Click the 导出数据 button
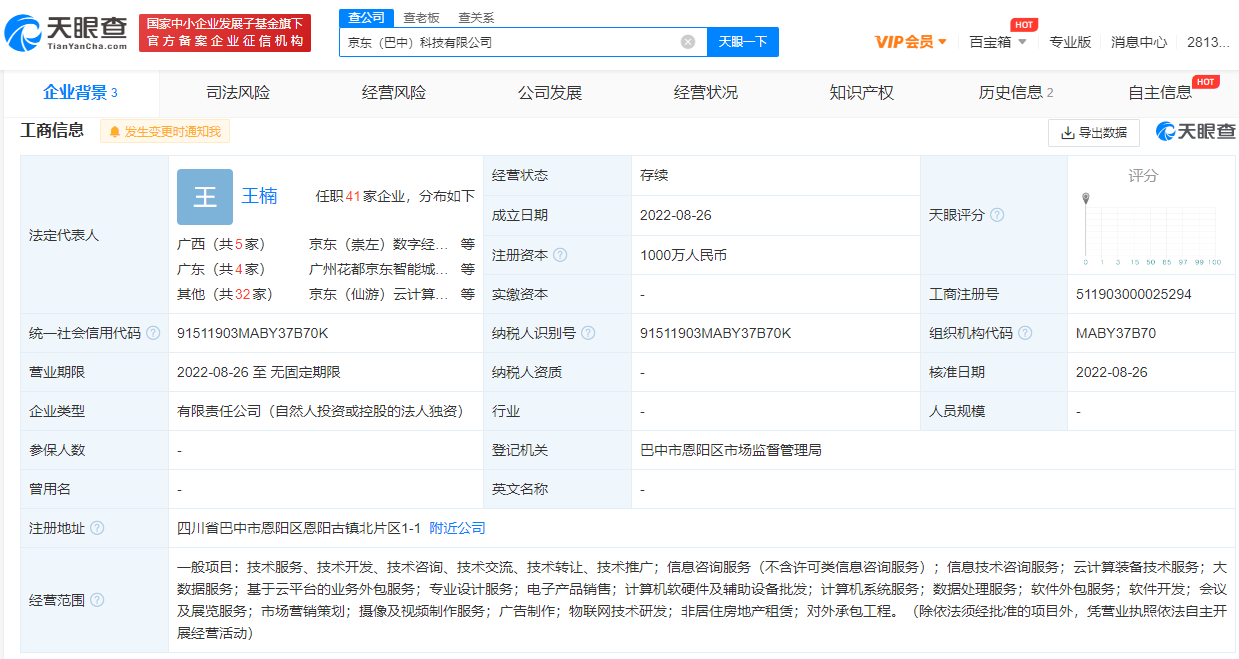The height and width of the screenshot is (659, 1239). click(1093, 132)
